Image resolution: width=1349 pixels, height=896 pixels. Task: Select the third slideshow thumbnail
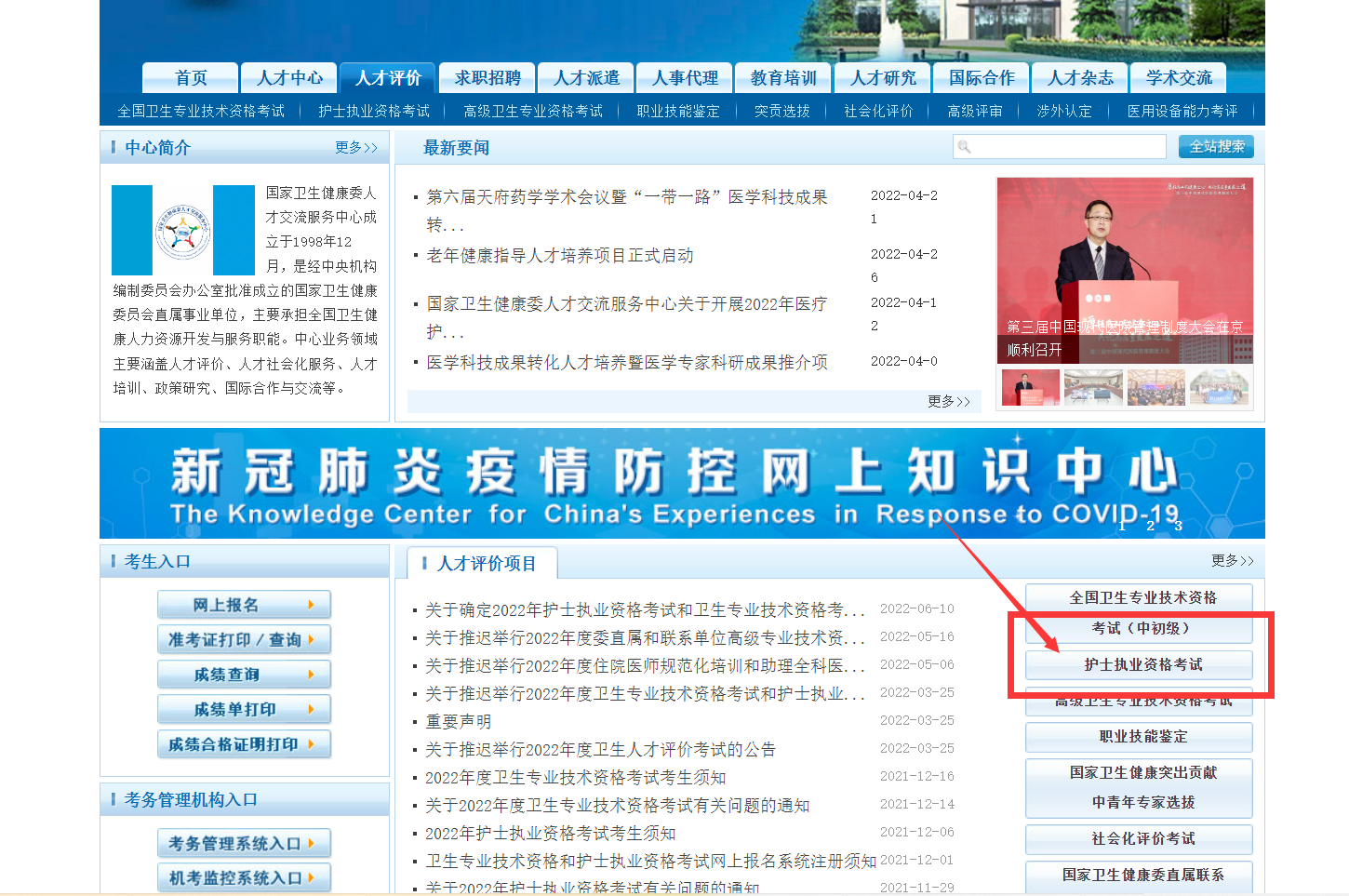[1156, 387]
